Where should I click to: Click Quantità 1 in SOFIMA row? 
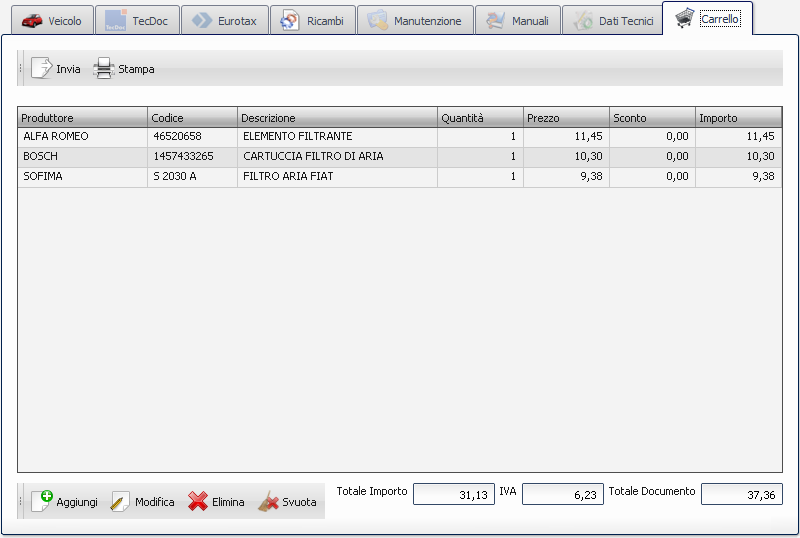[480, 177]
